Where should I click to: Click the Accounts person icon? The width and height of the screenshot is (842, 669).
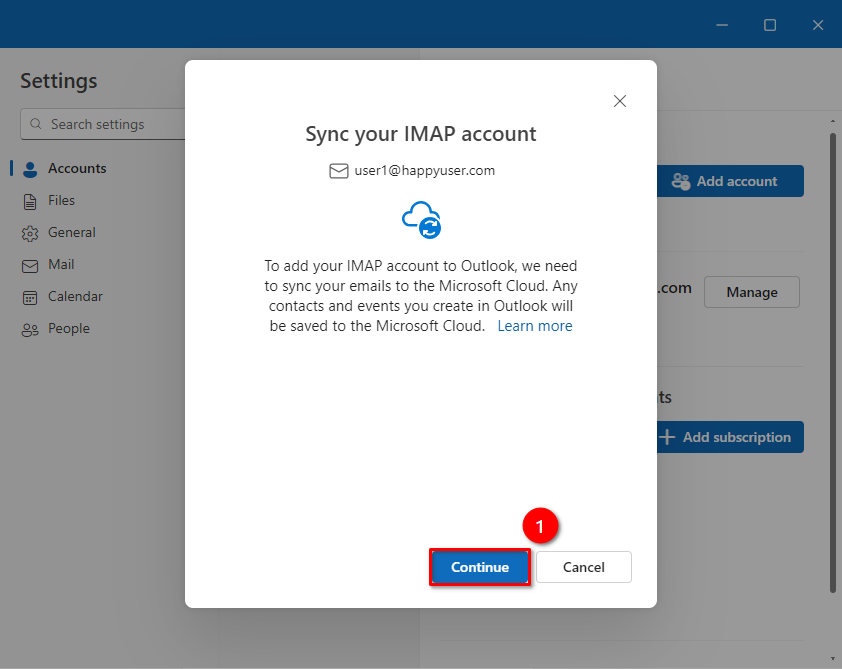(x=30, y=170)
